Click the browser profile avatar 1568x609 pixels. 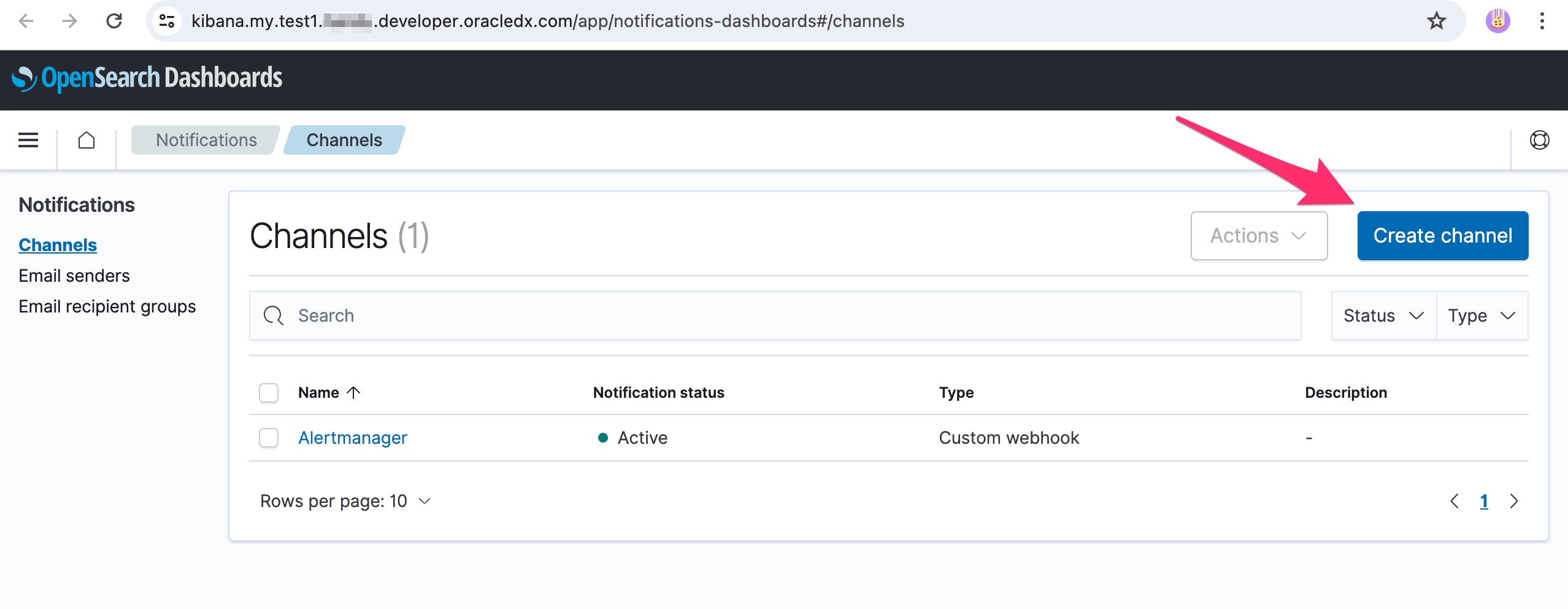pyautogui.click(x=1497, y=21)
